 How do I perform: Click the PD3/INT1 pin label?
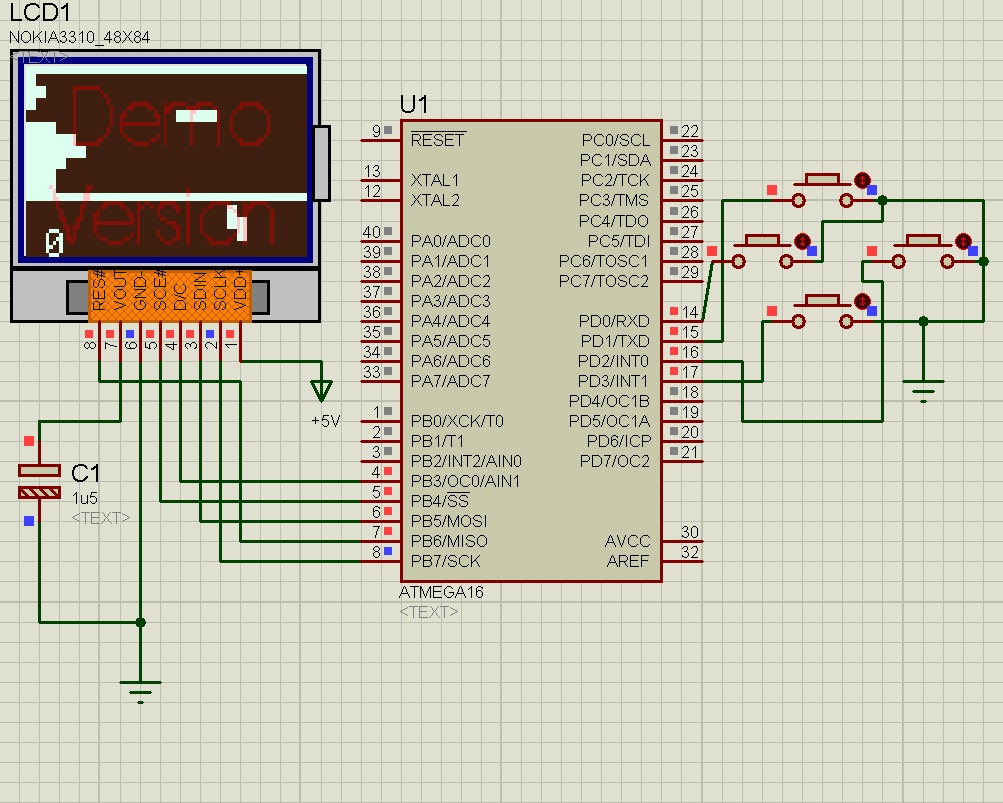[x=613, y=381]
